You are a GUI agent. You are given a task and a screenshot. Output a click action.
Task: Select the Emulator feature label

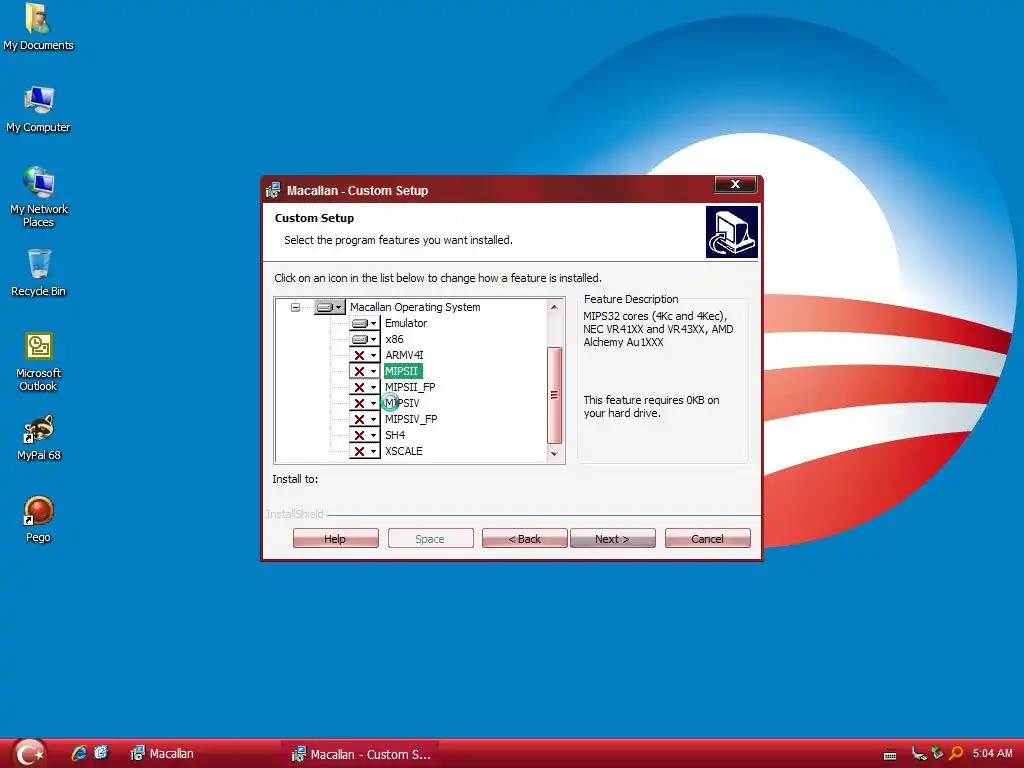click(x=406, y=323)
